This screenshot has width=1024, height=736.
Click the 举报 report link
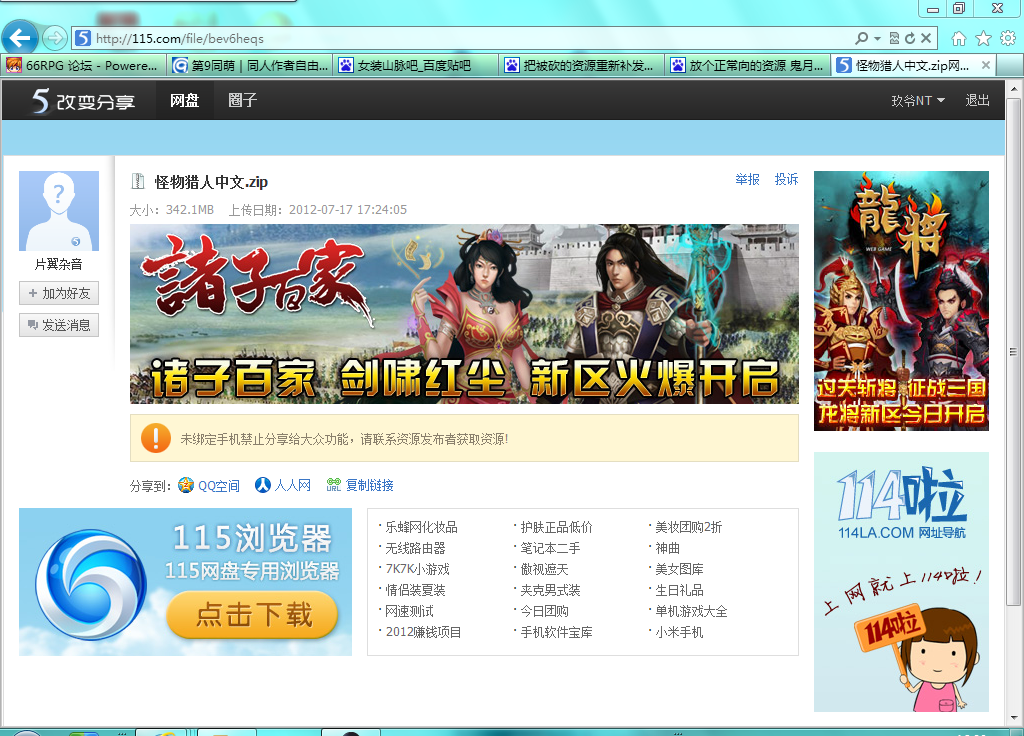[747, 179]
